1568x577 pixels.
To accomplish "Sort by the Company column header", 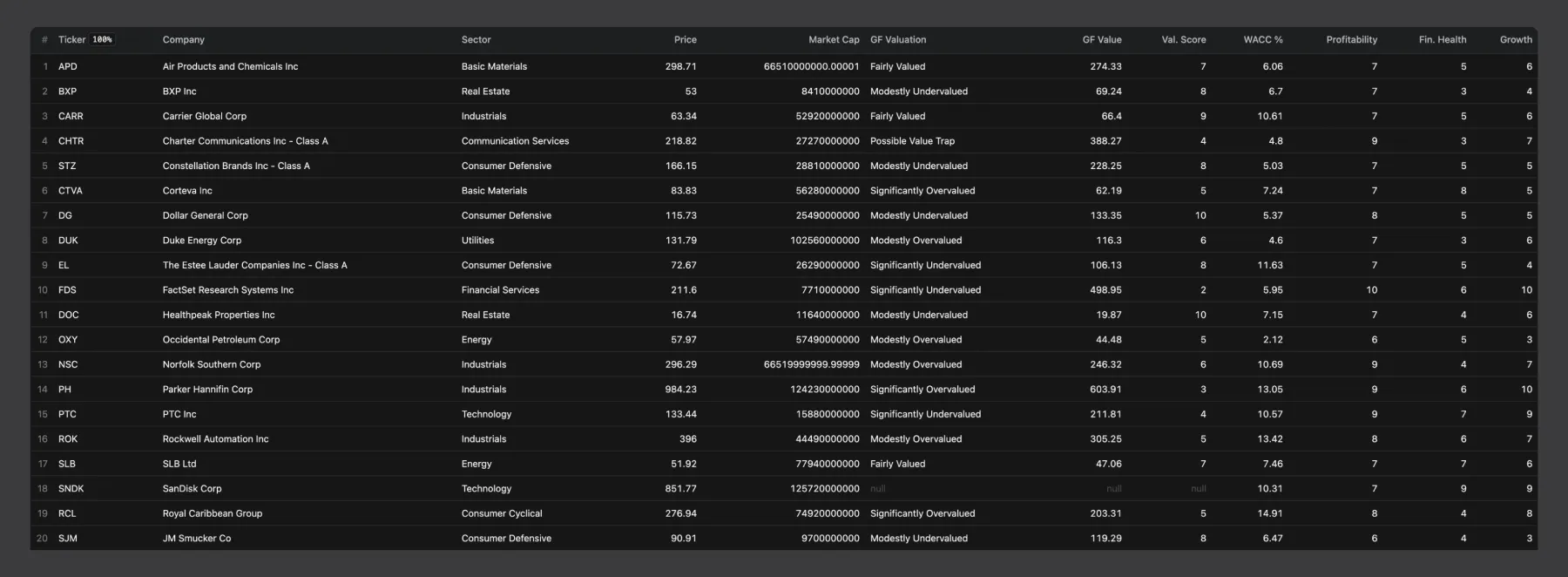I will pyautogui.click(x=183, y=40).
